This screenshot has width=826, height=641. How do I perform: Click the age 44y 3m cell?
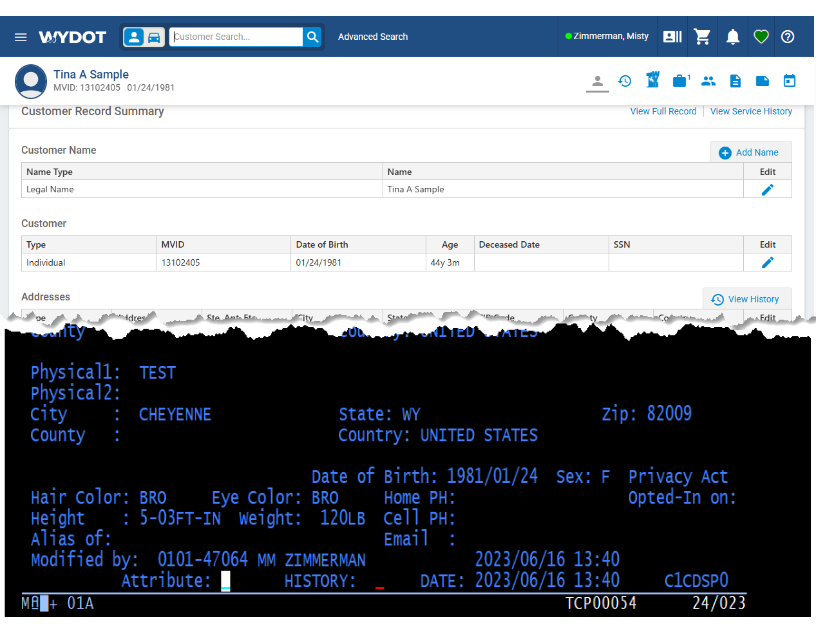point(450,262)
